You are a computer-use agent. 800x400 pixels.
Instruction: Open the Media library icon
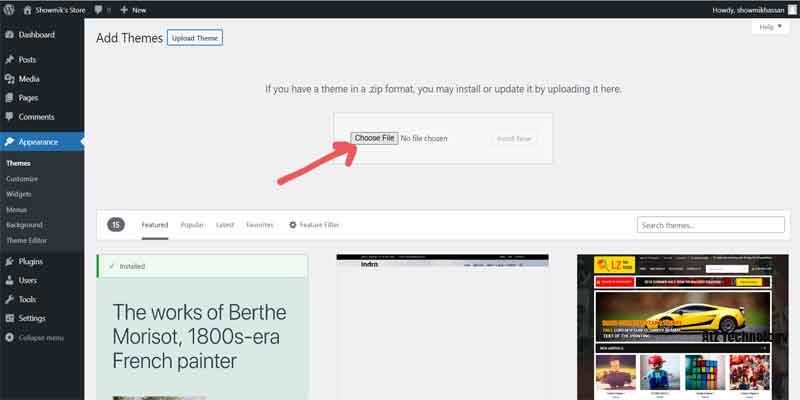pyautogui.click(x=9, y=79)
